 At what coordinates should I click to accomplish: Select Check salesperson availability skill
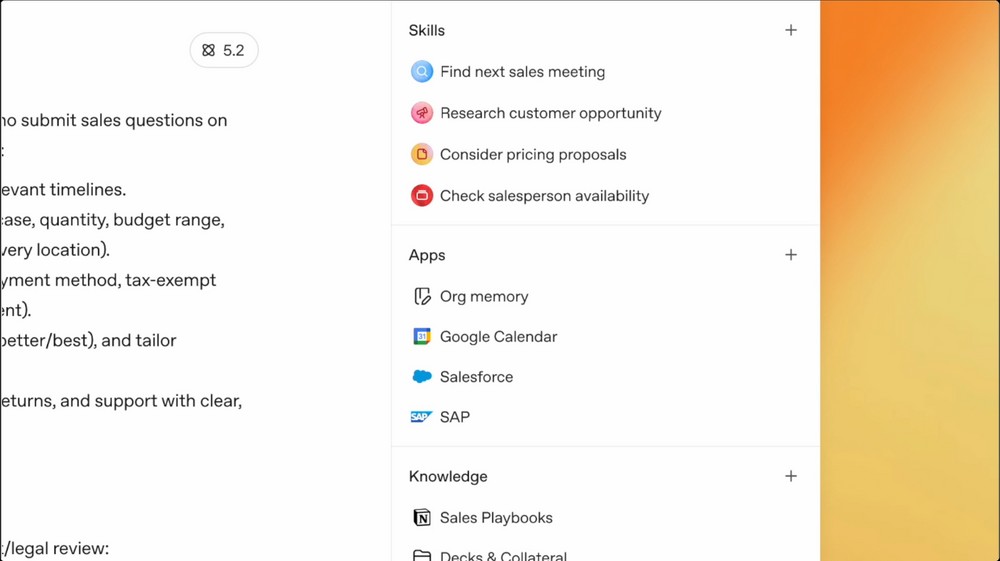(544, 196)
